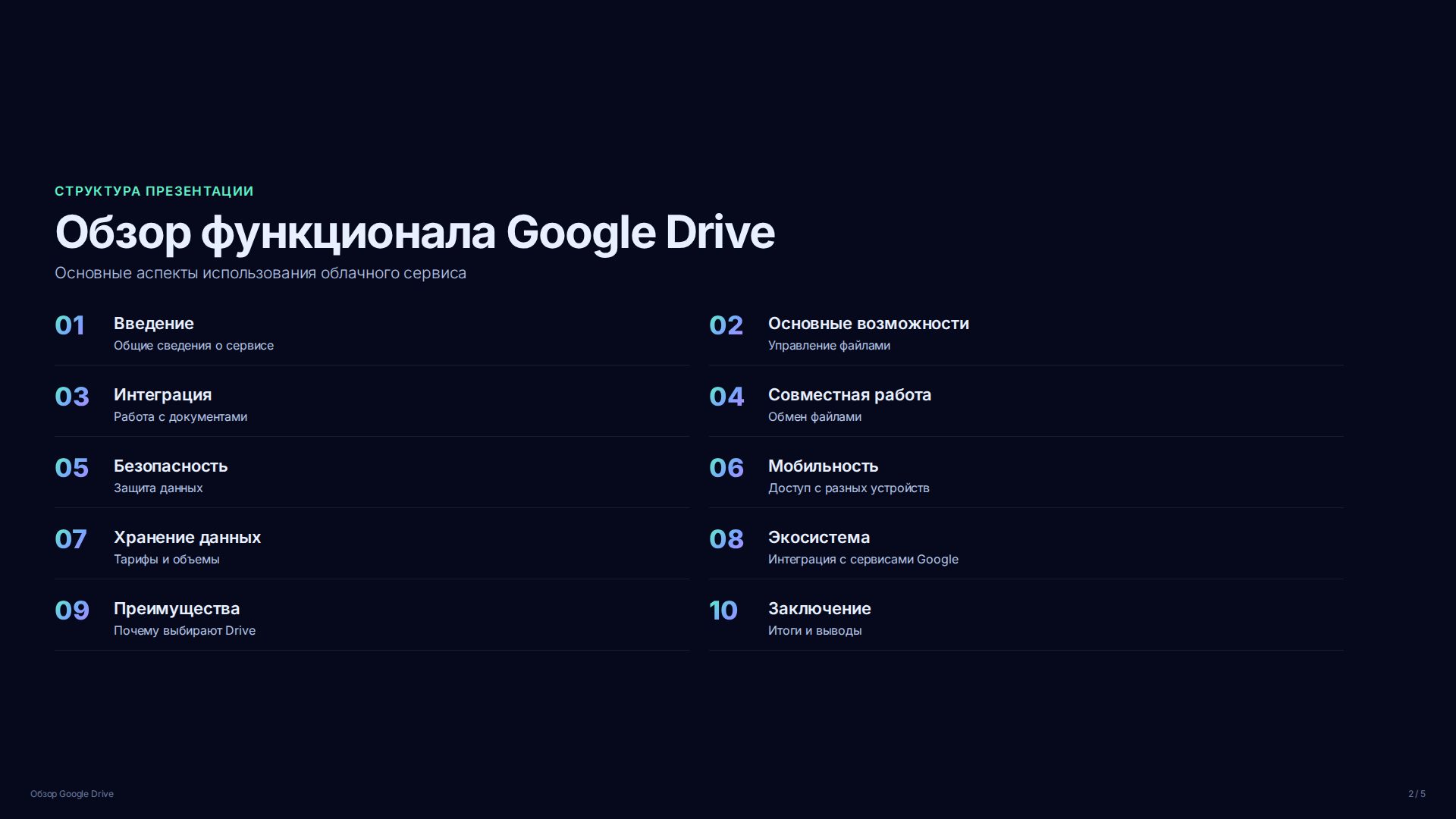Select 'Хранение данных' heading
The width and height of the screenshot is (1456, 819).
[187, 538]
